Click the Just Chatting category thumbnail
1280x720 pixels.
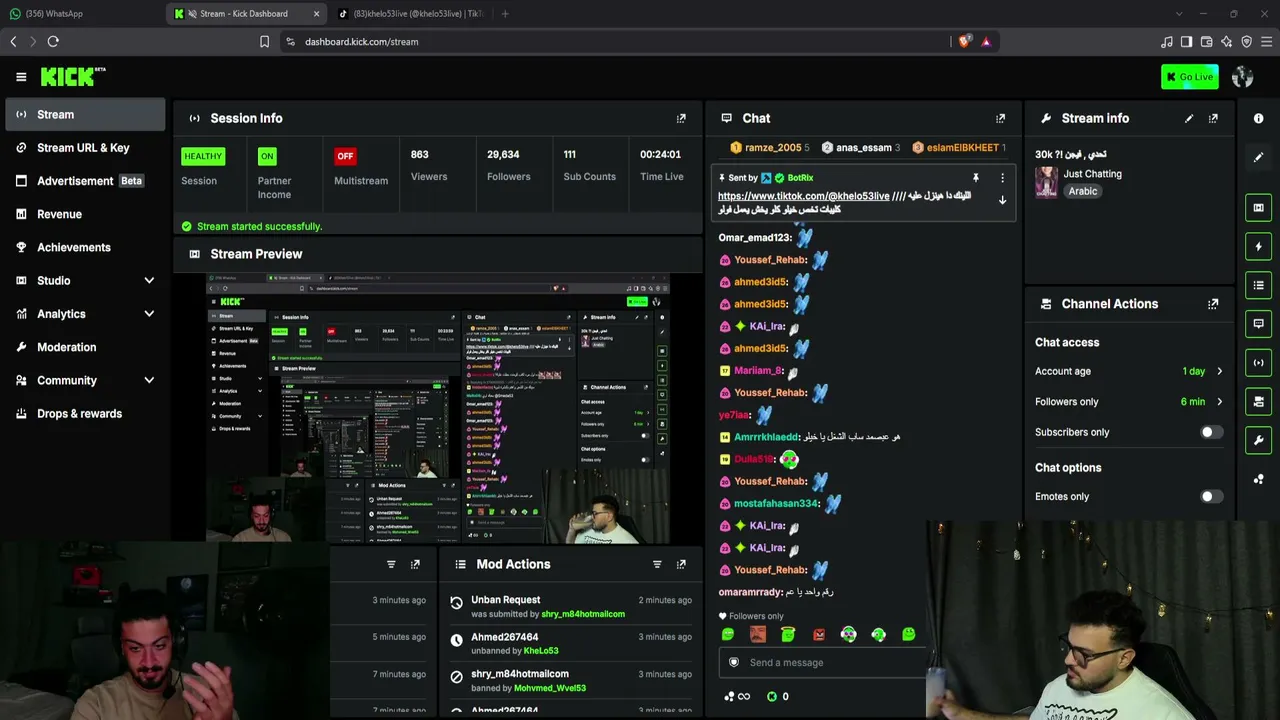coord(1046,182)
